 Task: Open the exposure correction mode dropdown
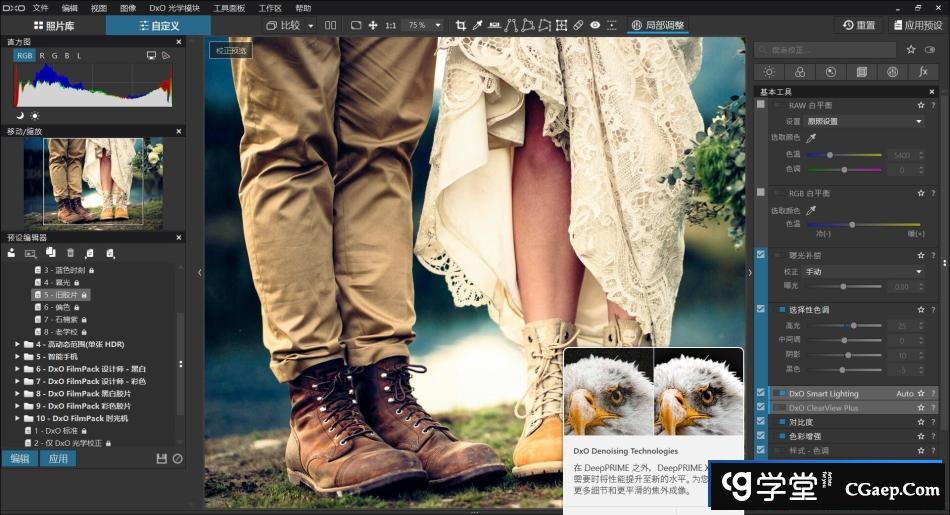pyautogui.click(x=864, y=271)
